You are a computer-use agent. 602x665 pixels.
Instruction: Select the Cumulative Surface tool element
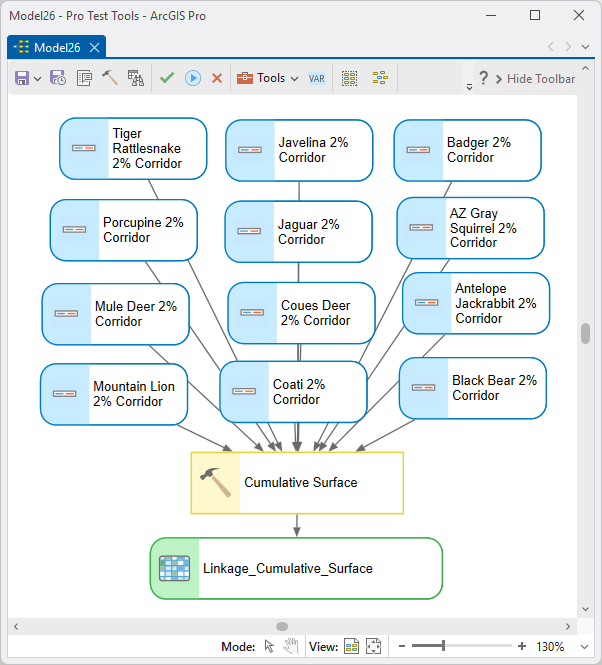pos(297,483)
